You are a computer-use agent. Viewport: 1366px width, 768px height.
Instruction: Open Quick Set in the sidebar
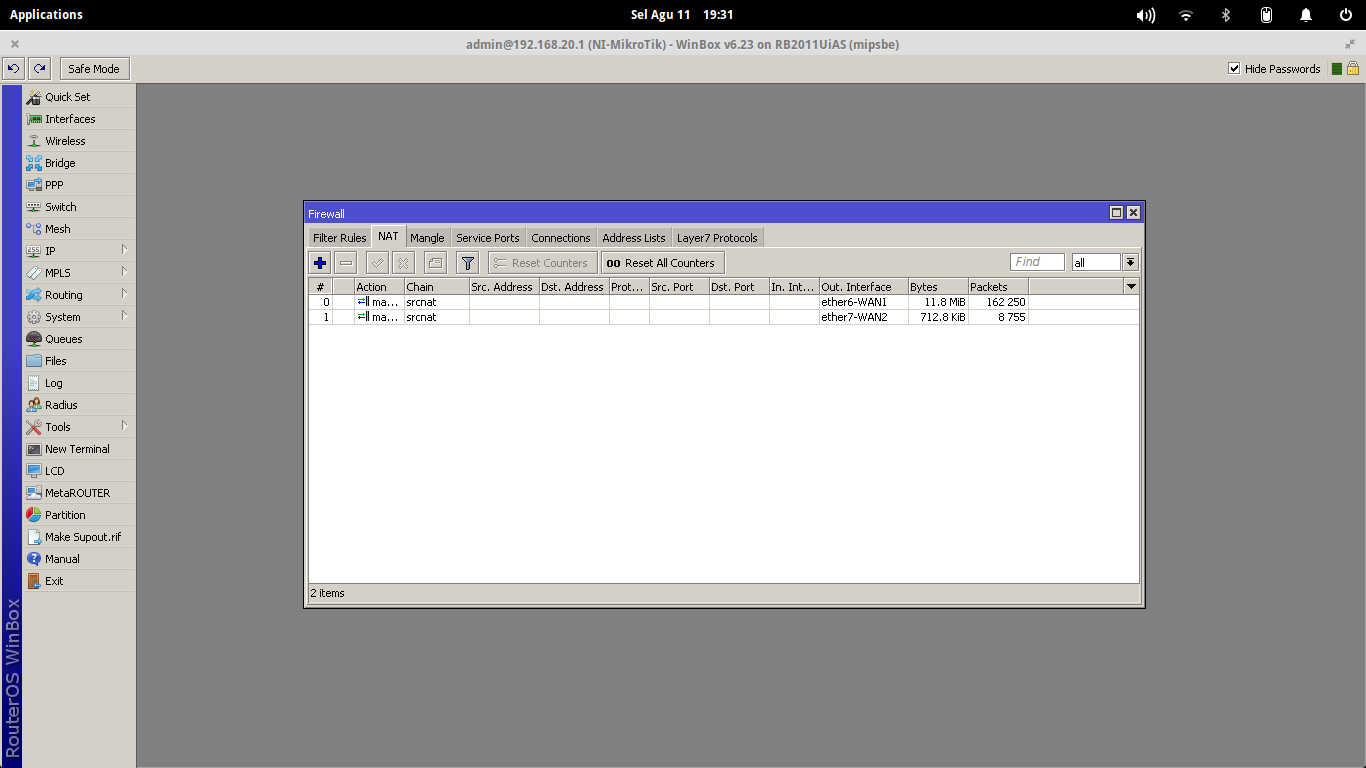coord(79,97)
